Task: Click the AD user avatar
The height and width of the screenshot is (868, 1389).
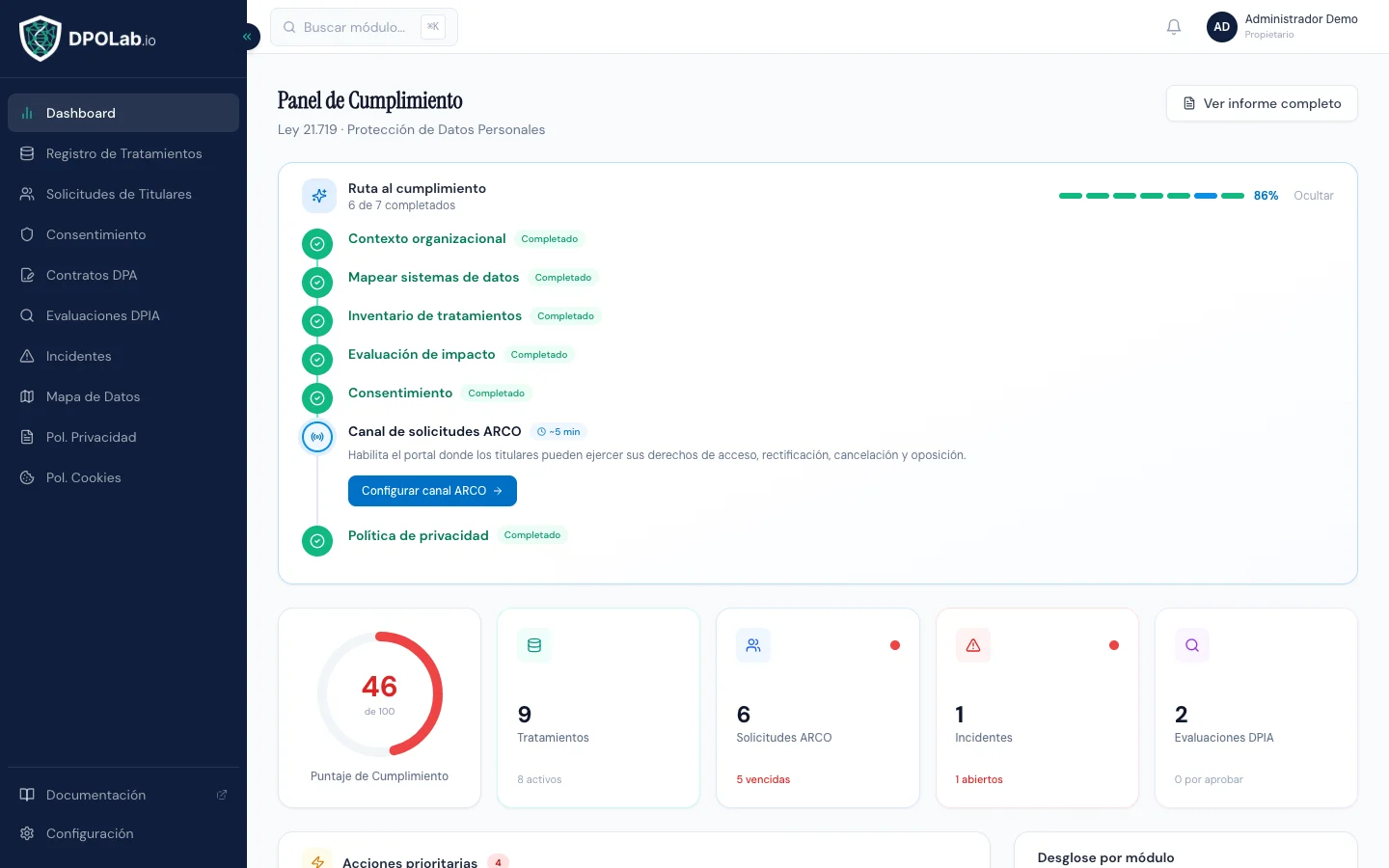Action: point(1222,27)
